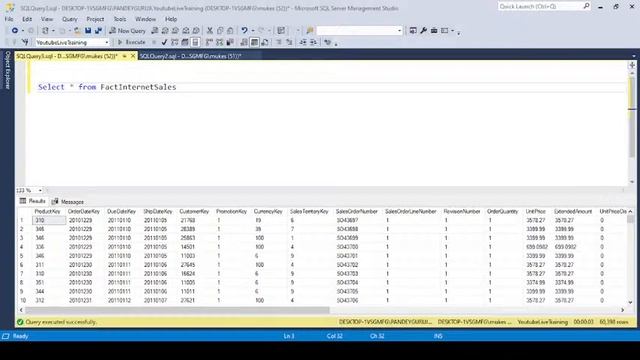Viewport: 640px width, 360px height.
Task: Click the OrderQuantity column header
Action: pyautogui.click(x=502, y=211)
